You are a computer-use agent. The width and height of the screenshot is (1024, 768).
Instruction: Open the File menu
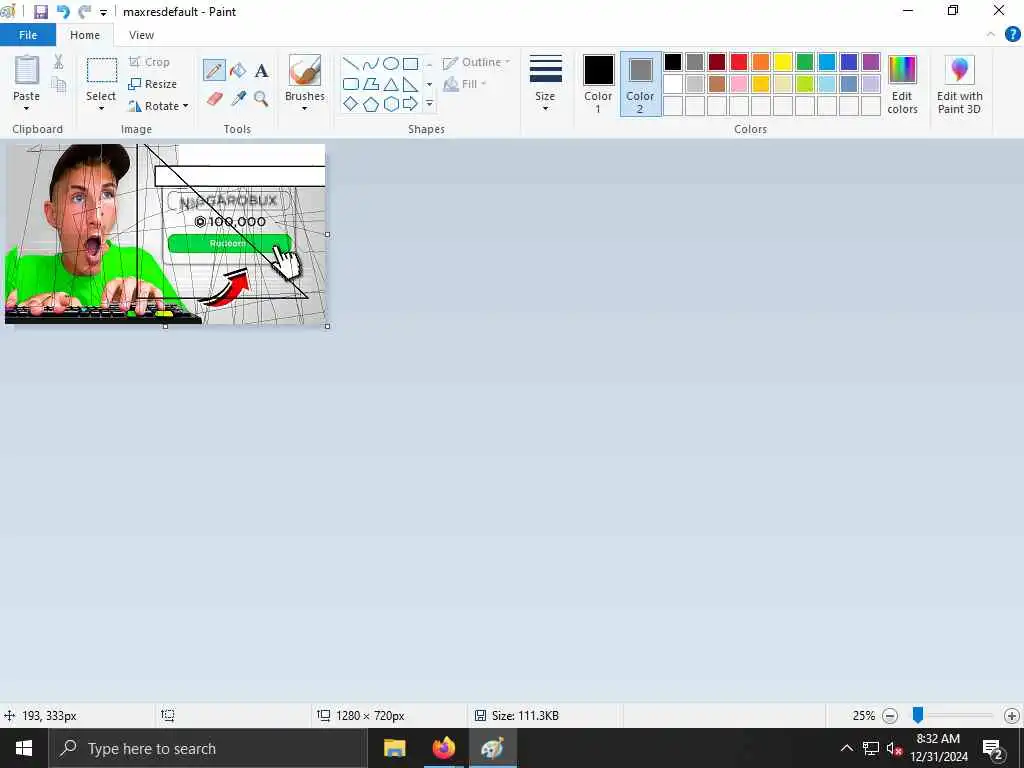pyautogui.click(x=28, y=35)
